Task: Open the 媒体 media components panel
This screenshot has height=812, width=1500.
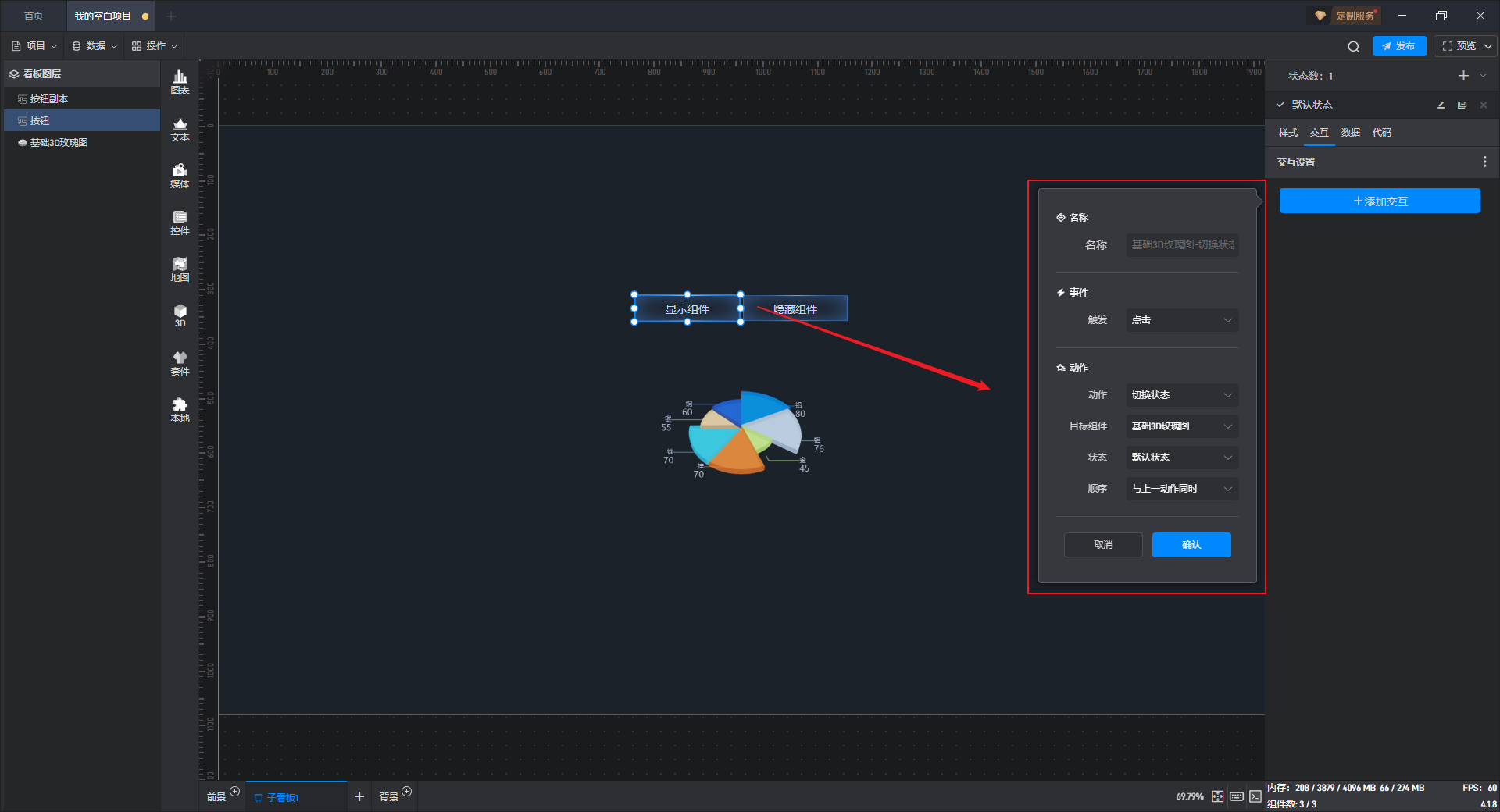Action: [180, 175]
